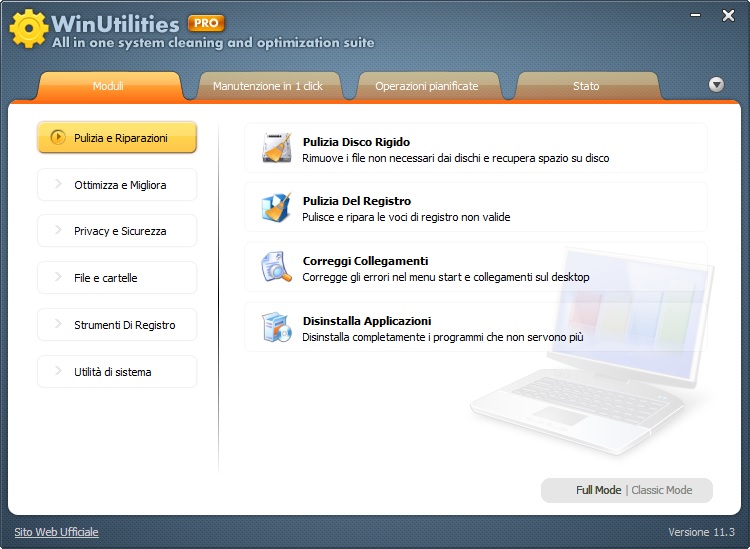Visit the Sito Web Ufficiale link

pos(56,532)
